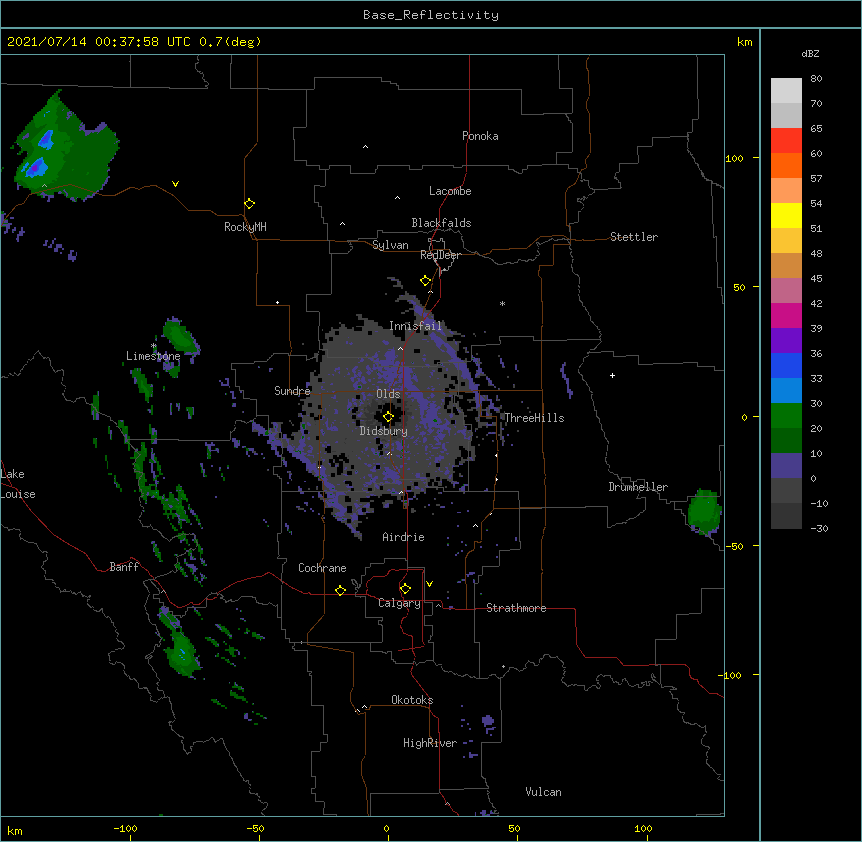Click the Sylvan label
The height and width of the screenshot is (842, 862).
pos(390,245)
